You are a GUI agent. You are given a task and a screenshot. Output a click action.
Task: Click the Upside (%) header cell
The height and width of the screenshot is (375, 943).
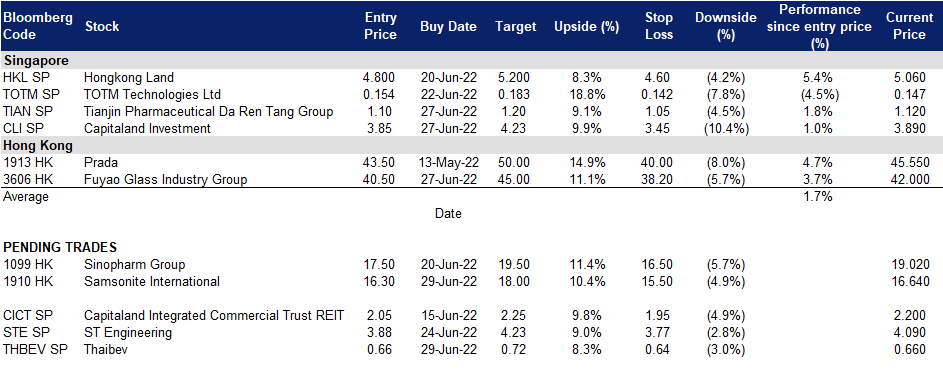click(579, 27)
